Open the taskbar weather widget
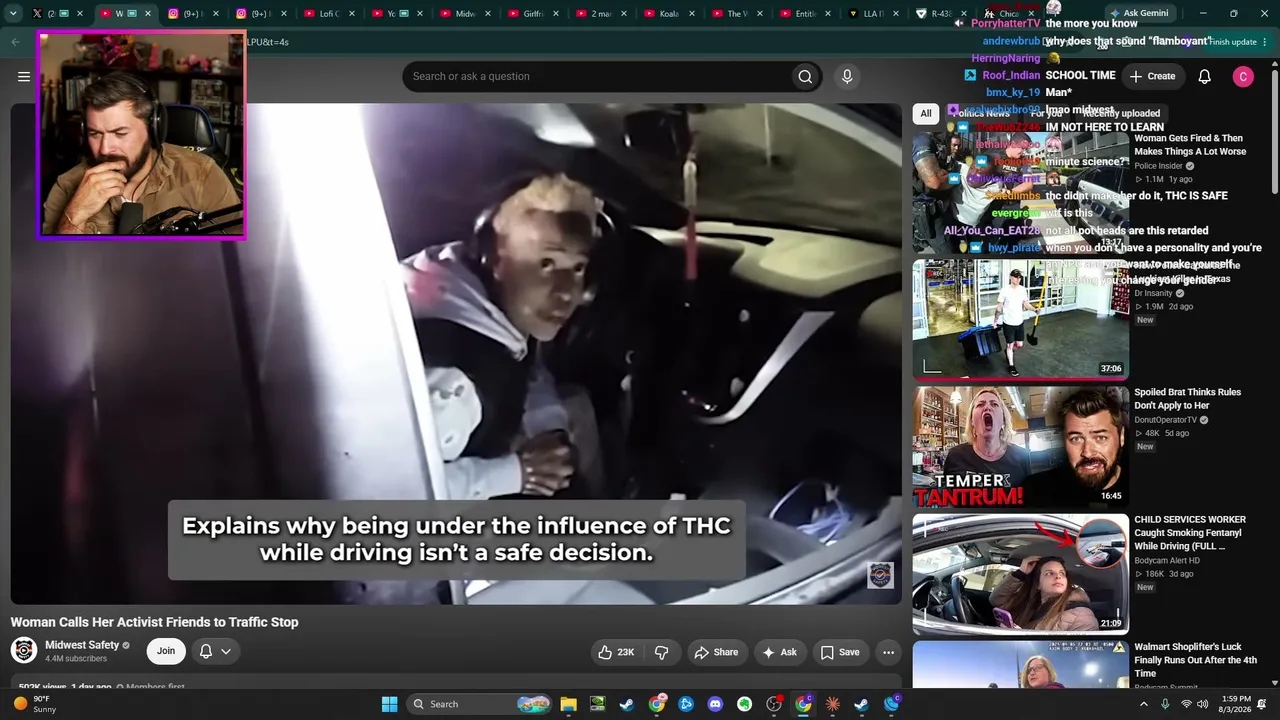 coord(34,704)
